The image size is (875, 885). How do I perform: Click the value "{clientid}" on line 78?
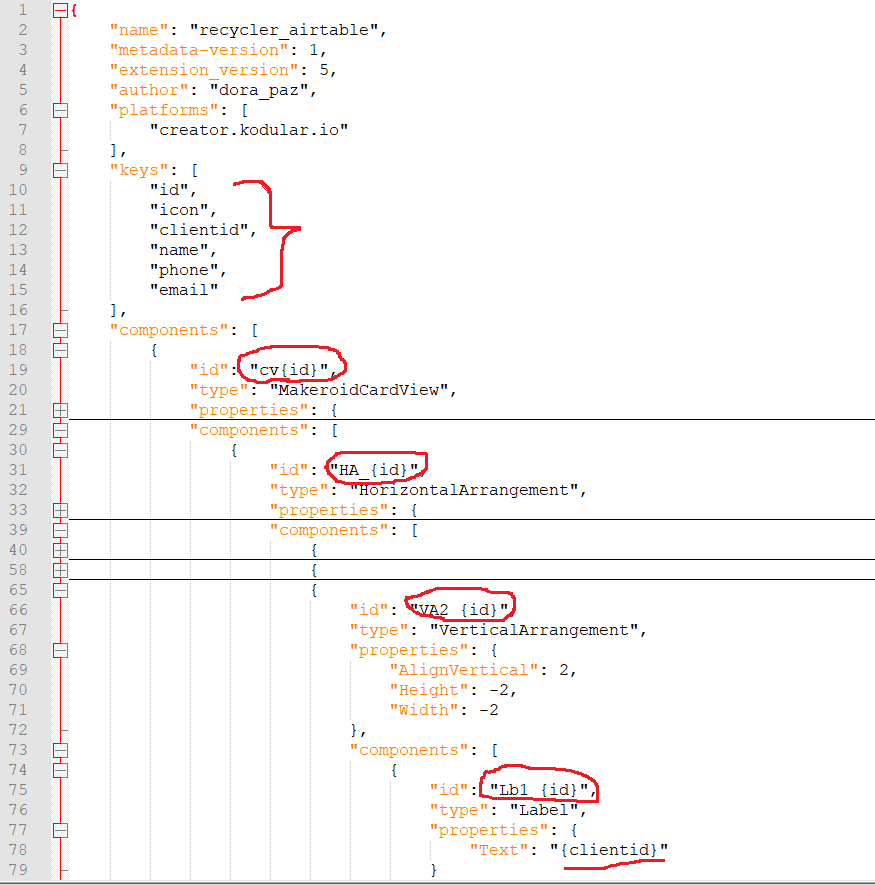609,850
